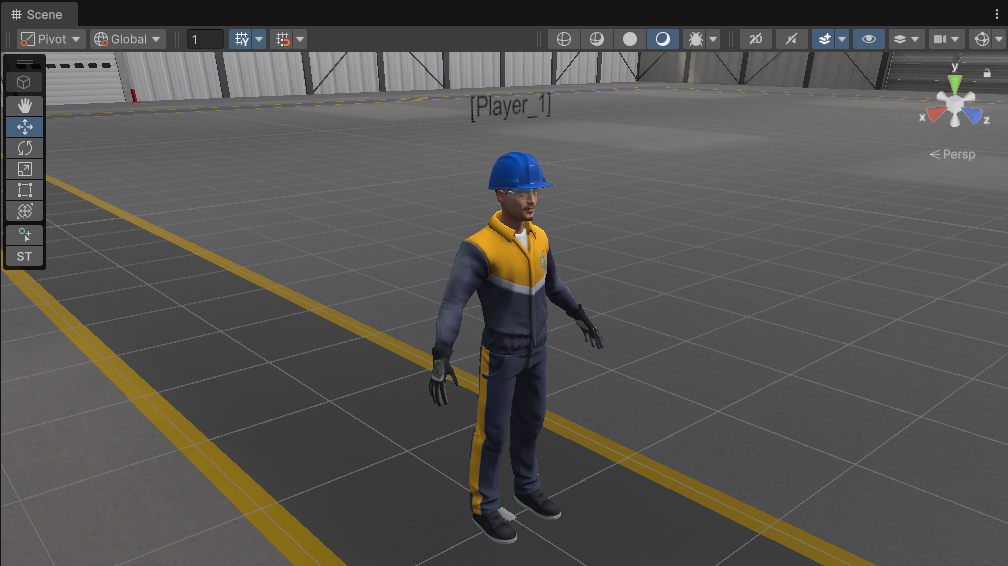Click the snap increment input field
1008x566 pixels.
205,39
